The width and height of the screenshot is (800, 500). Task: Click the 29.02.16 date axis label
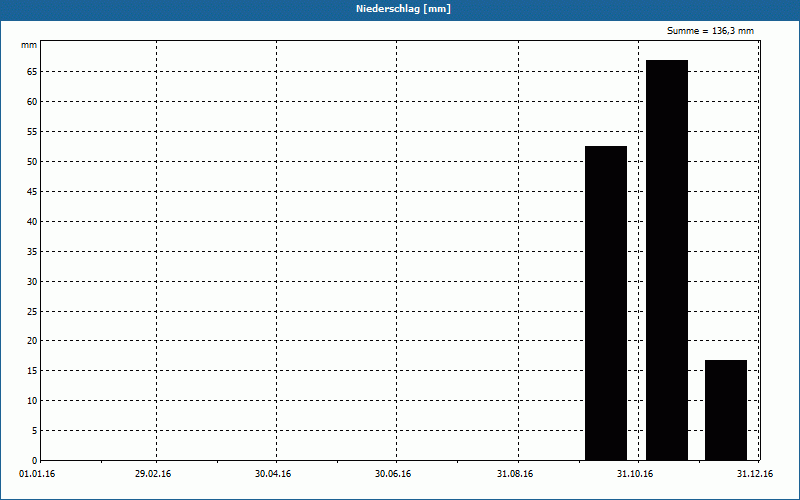tap(153, 474)
